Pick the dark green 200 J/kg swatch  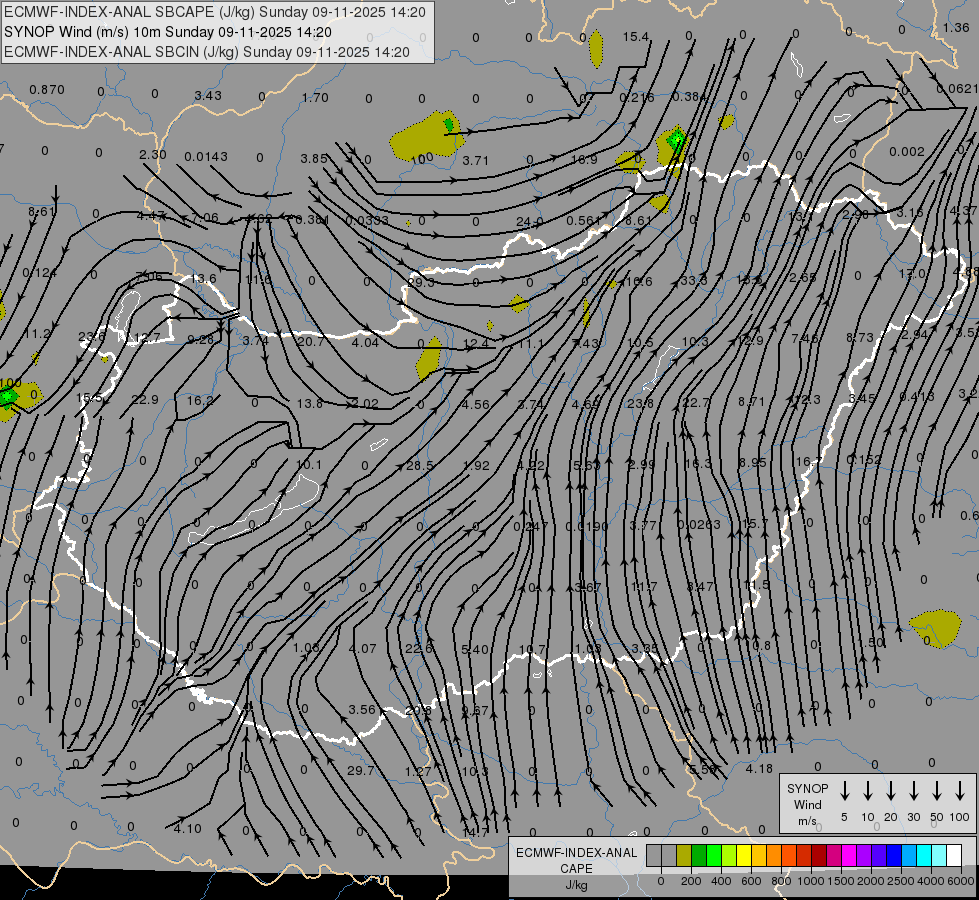click(x=699, y=855)
